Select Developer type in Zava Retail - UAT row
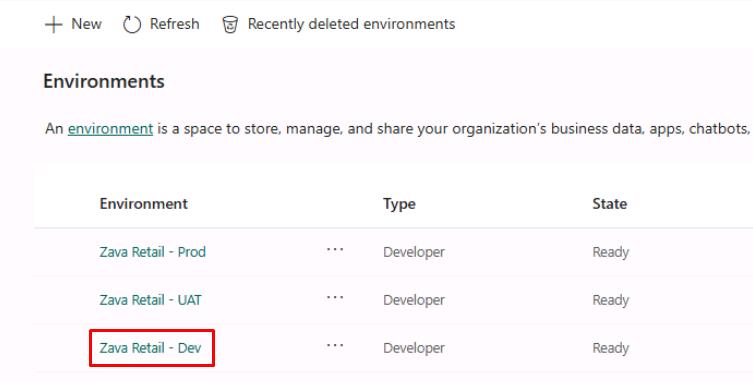Viewport: 753px width, 382px height. (413, 300)
